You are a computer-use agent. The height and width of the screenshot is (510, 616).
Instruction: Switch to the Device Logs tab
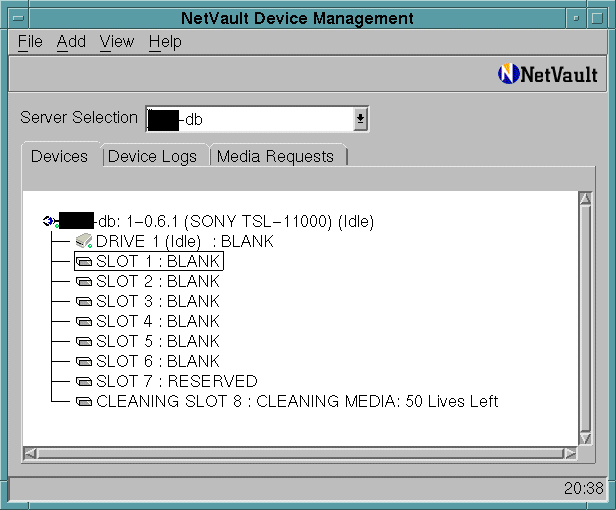(155, 156)
